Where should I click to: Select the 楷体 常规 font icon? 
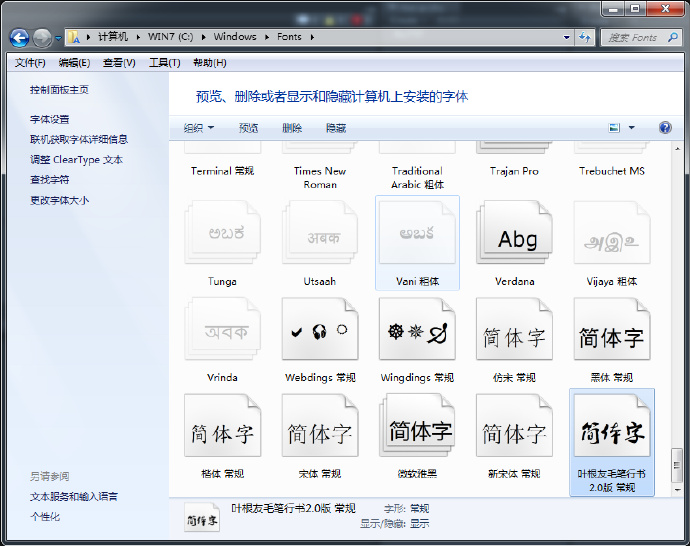click(223, 425)
